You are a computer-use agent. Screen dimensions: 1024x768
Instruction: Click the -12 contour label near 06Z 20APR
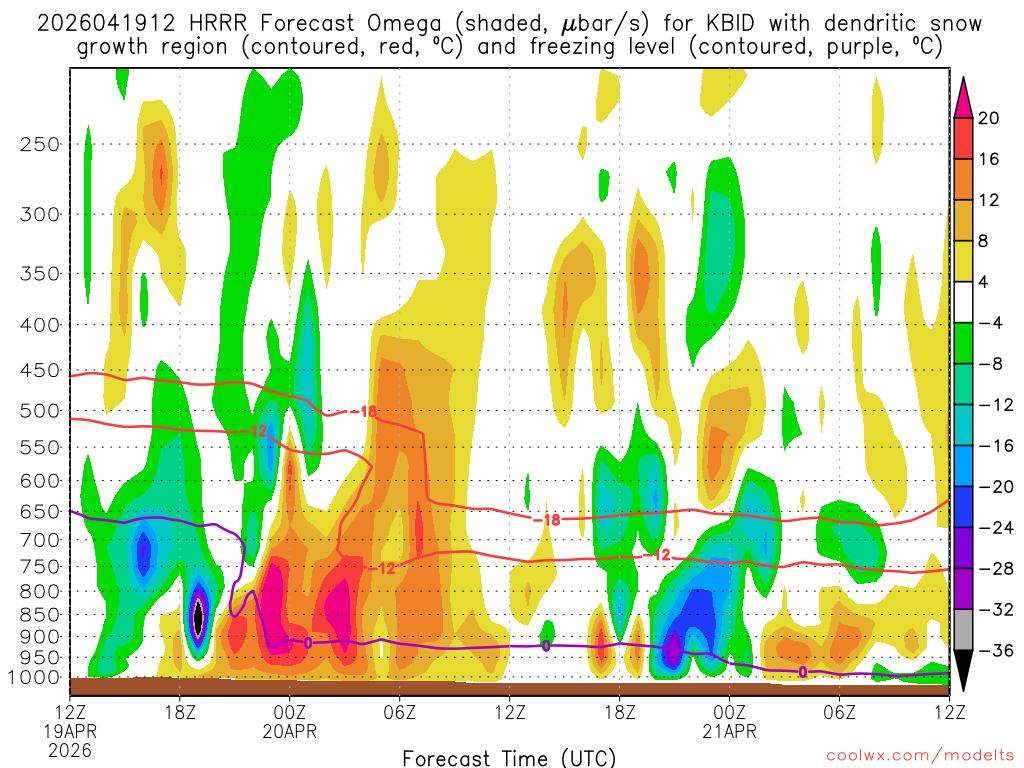click(382, 568)
